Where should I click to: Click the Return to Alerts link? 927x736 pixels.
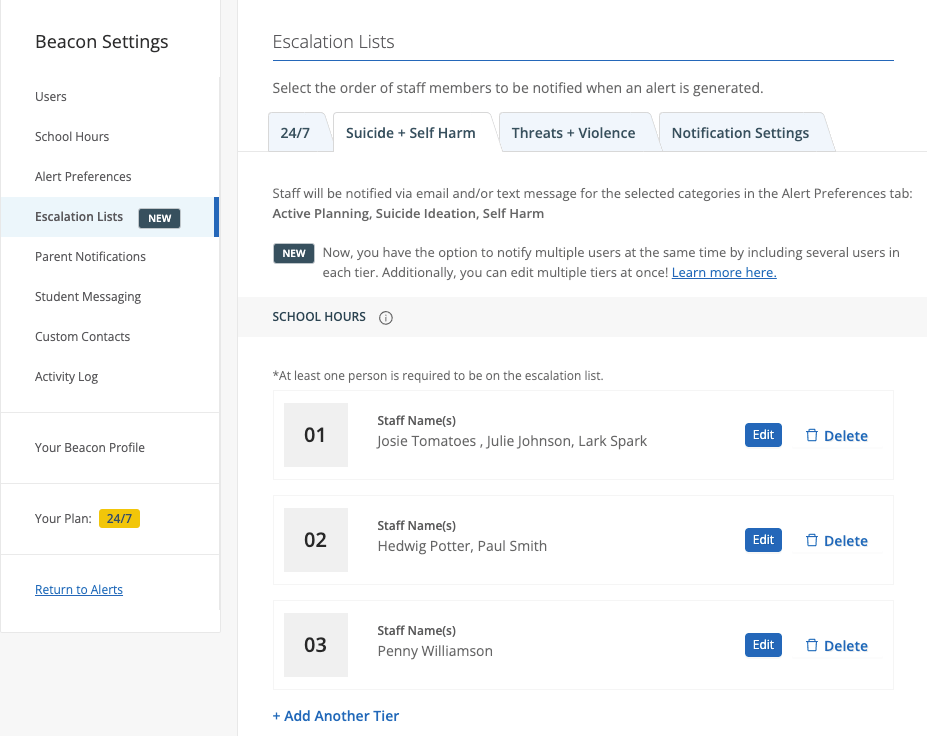(x=79, y=589)
